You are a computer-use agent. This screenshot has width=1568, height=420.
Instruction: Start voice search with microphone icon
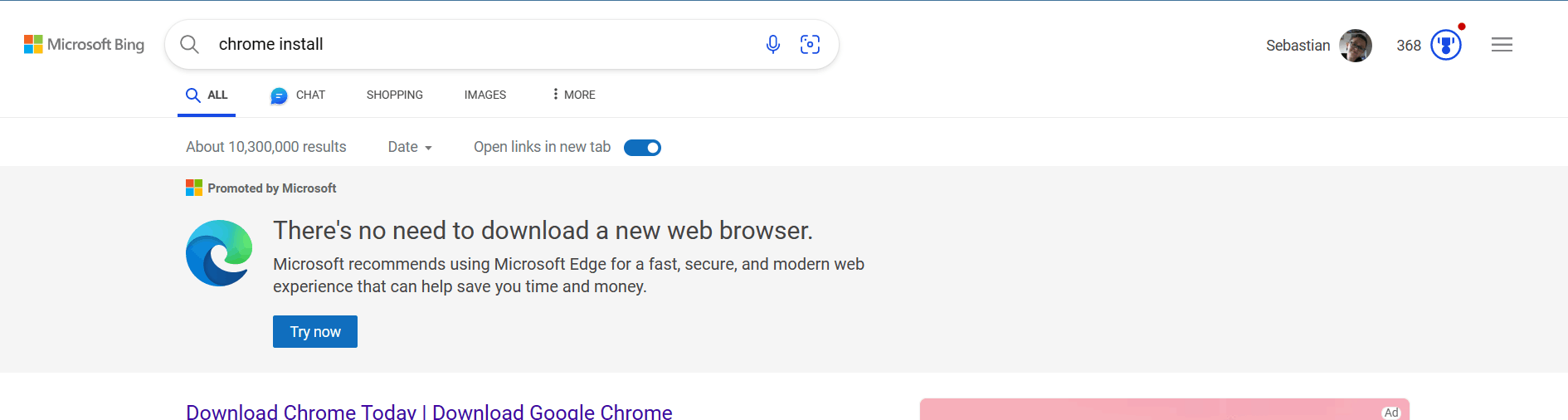[x=772, y=44]
